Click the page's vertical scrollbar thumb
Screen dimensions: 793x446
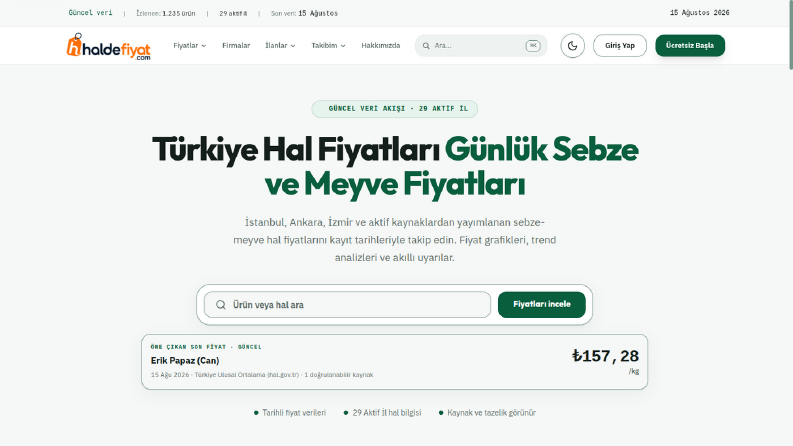point(790,34)
